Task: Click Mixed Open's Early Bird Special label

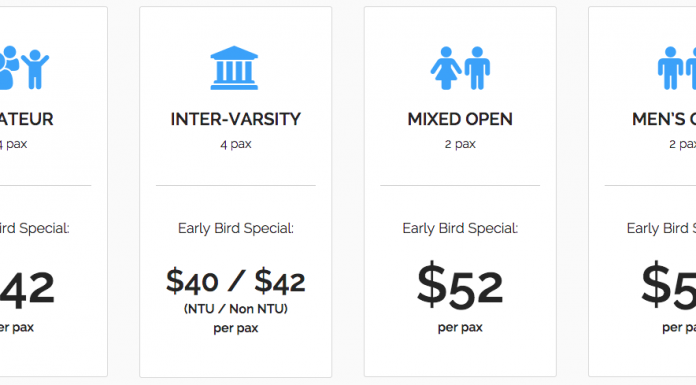Action: point(460,228)
